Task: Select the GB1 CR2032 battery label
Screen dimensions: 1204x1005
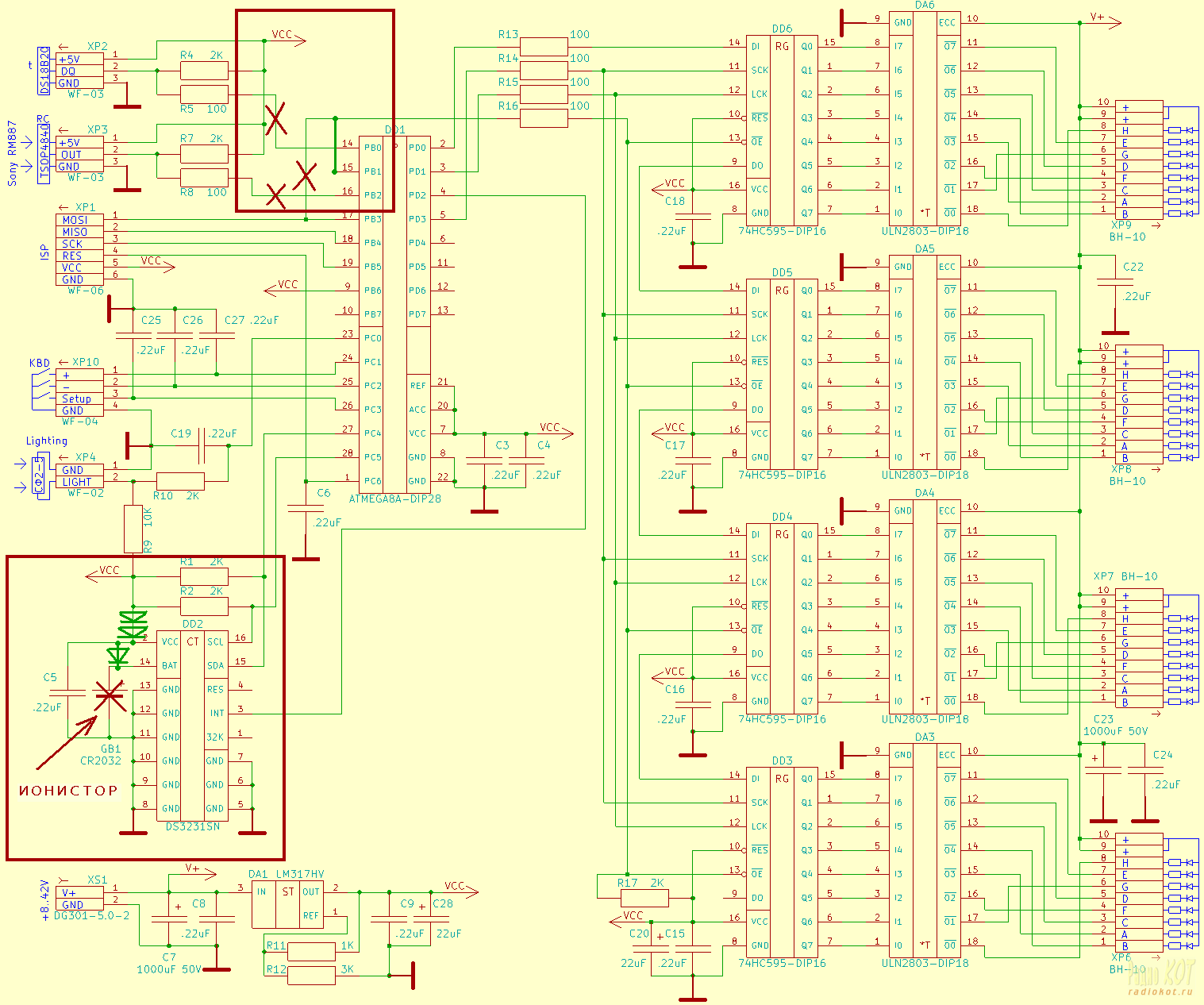Action: pos(101,755)
